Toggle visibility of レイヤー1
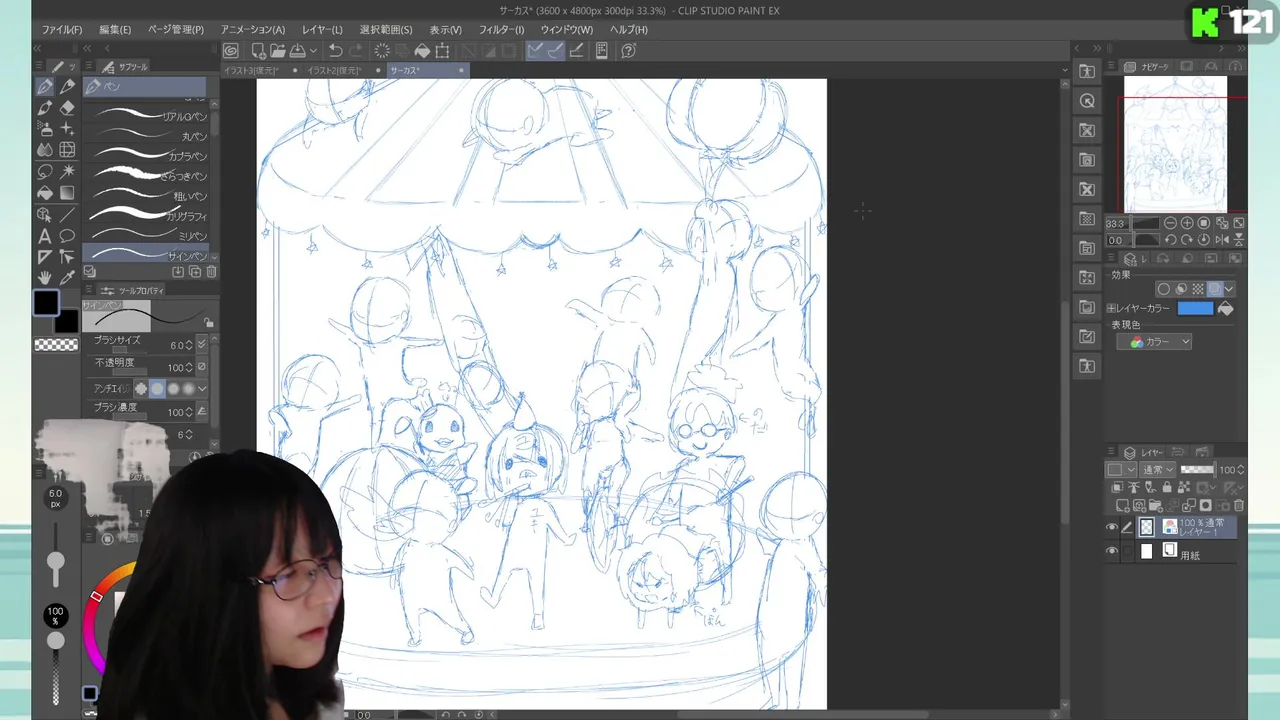Viewport: 1280px width, 720px height. (1111, 527)
